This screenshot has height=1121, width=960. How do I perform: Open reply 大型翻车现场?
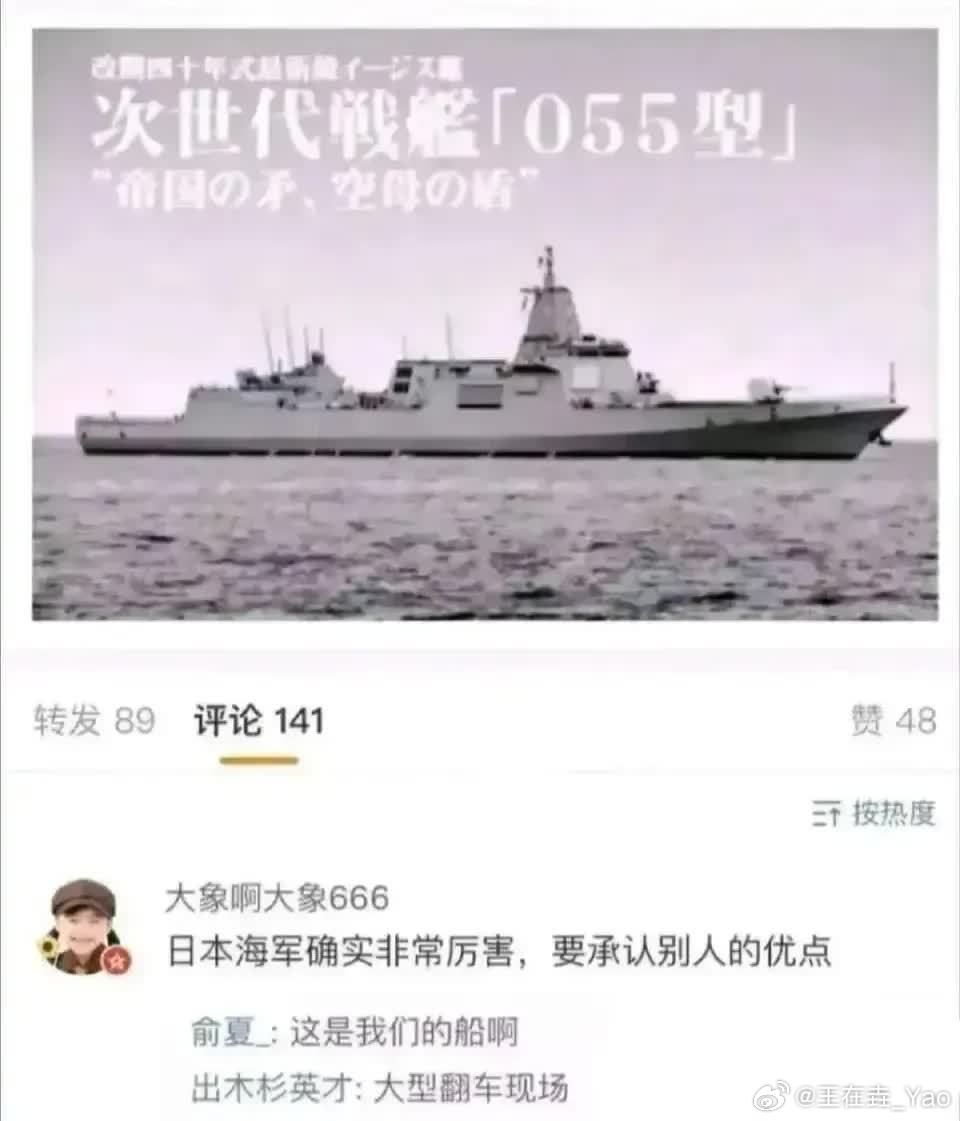470,1088
